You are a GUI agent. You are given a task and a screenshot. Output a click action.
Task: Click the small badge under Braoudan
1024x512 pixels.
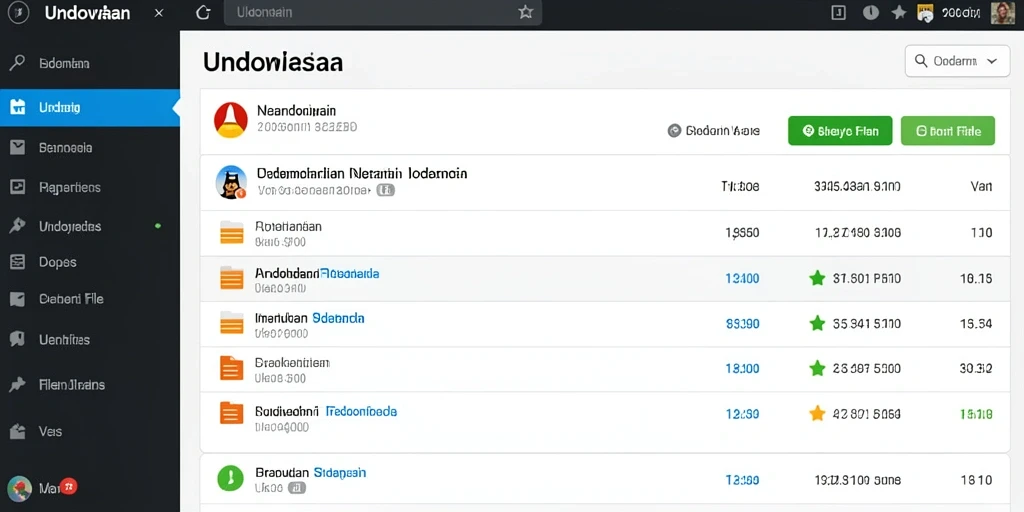click(296, 488)
